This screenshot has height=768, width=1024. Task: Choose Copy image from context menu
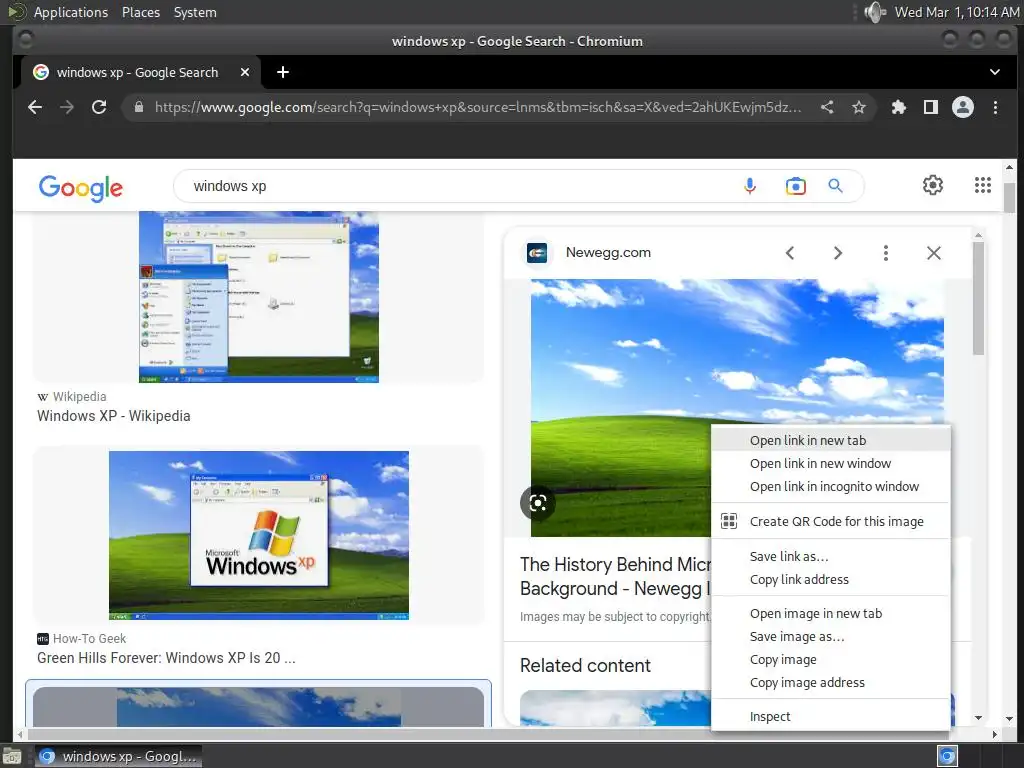[830, 660]
